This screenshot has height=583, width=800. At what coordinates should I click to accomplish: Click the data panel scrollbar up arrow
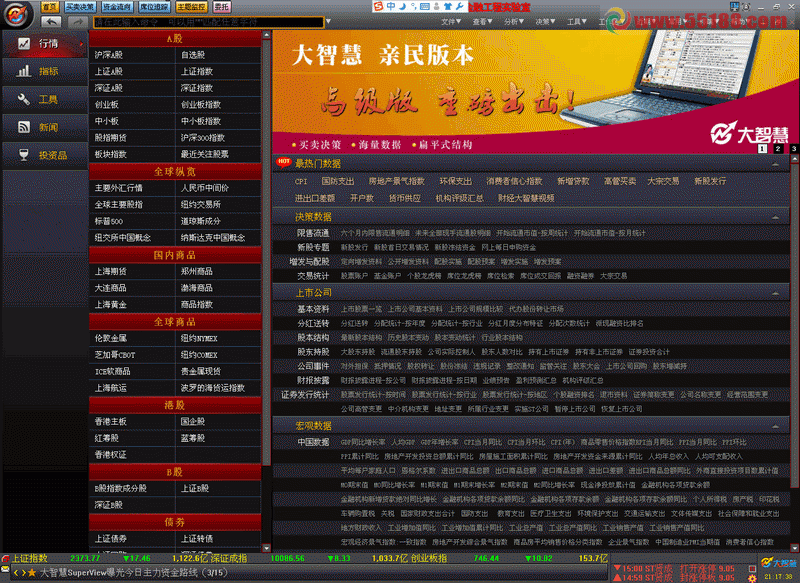point(794,159)
